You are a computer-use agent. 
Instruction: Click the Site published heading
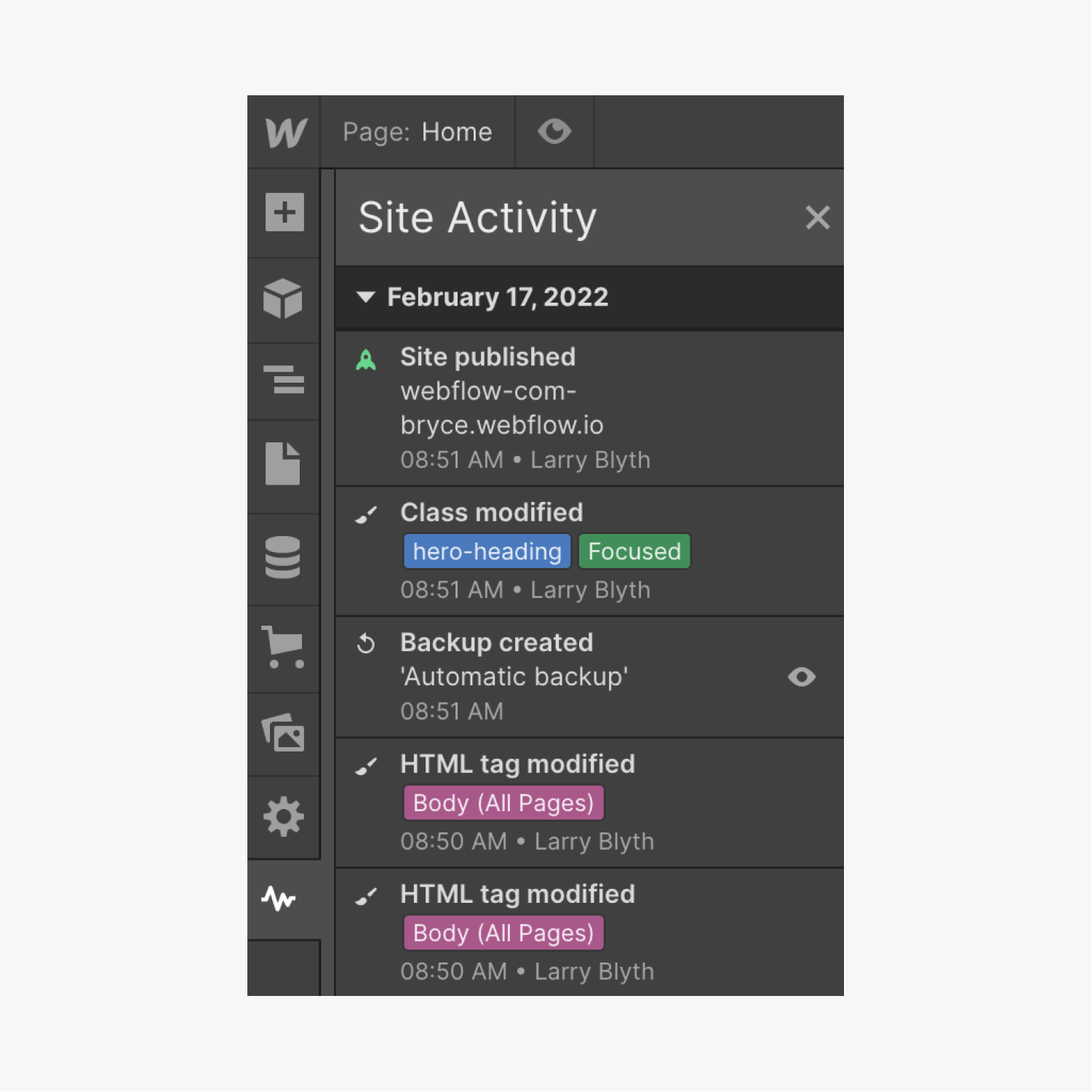pos(488,357)
